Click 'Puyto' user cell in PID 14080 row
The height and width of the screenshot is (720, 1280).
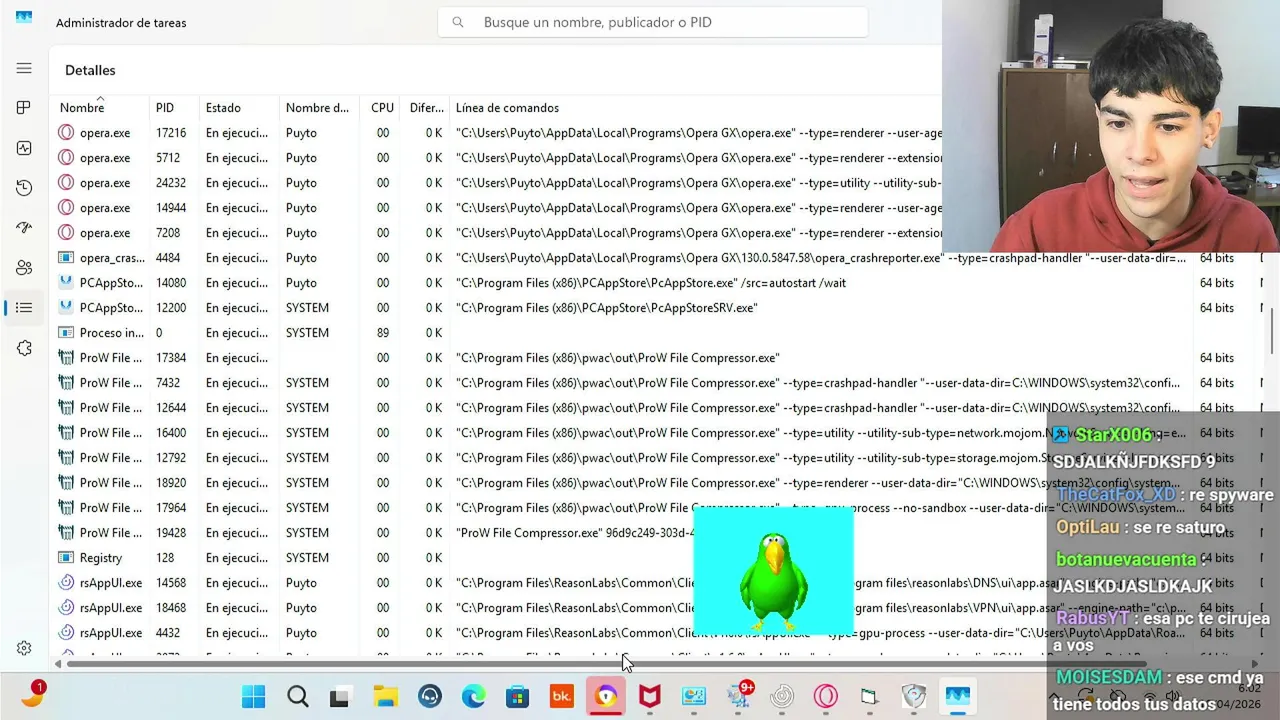click(x=301, y=283)
